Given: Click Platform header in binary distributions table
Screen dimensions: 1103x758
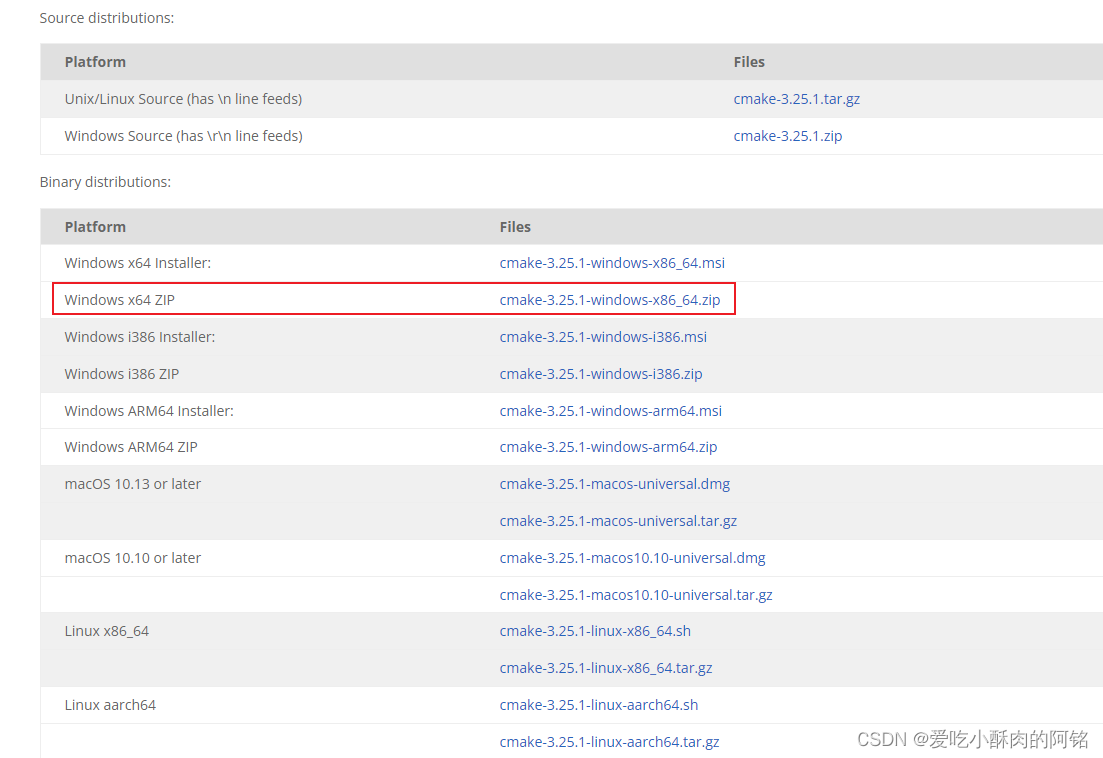Looking at the screenshot, I should 95,227.
